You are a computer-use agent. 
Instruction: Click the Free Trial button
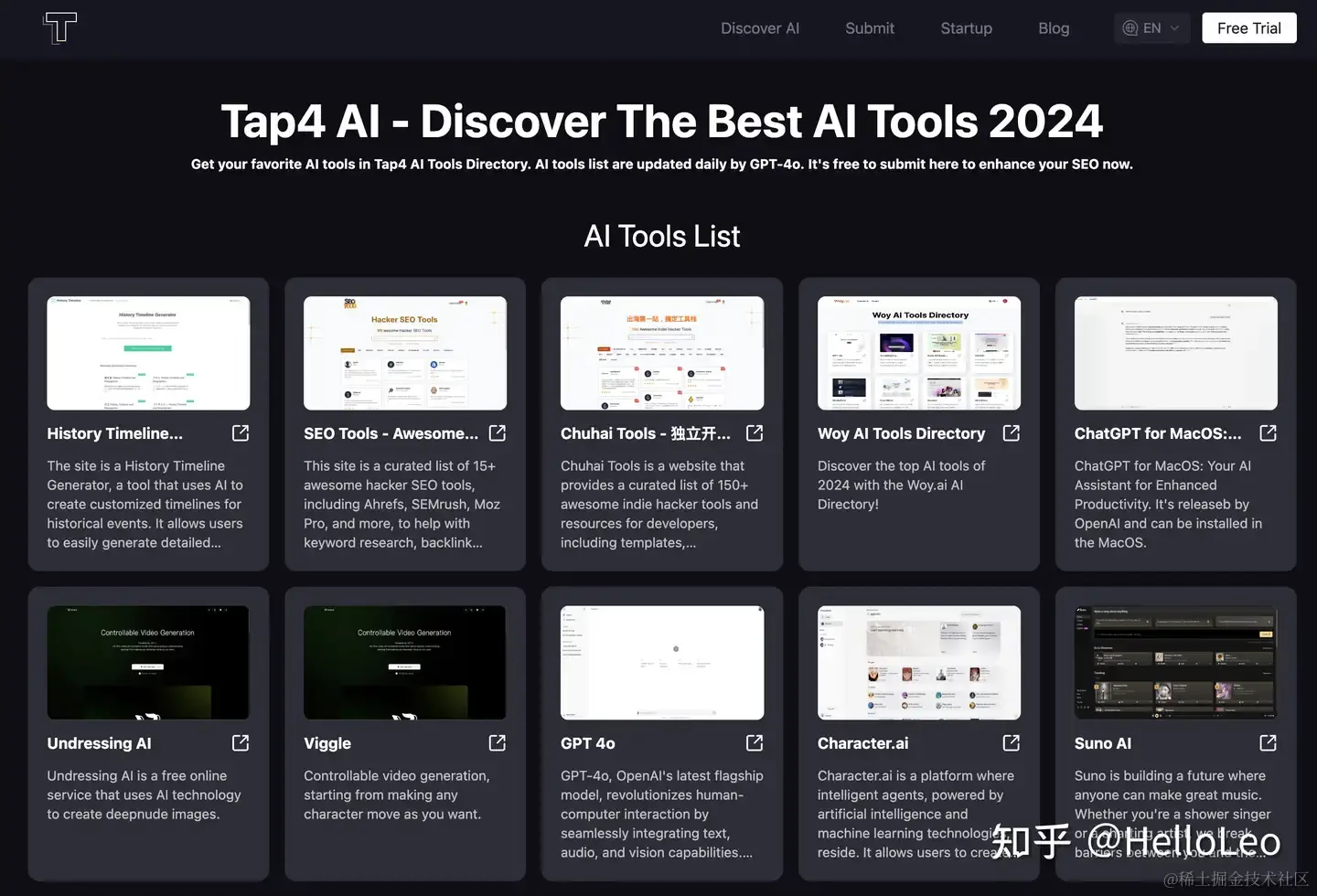tap(1249, 28)
